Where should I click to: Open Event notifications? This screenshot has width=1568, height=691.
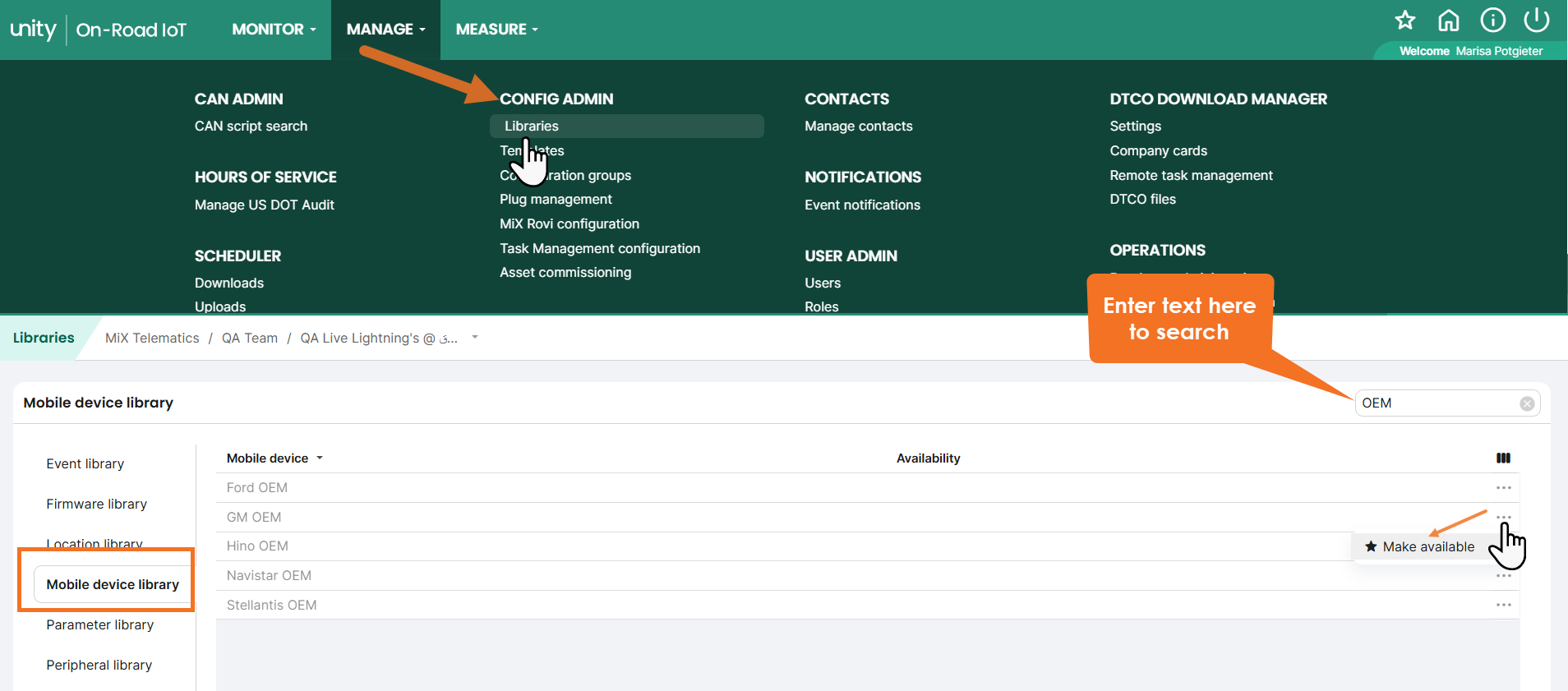[862, 205]
